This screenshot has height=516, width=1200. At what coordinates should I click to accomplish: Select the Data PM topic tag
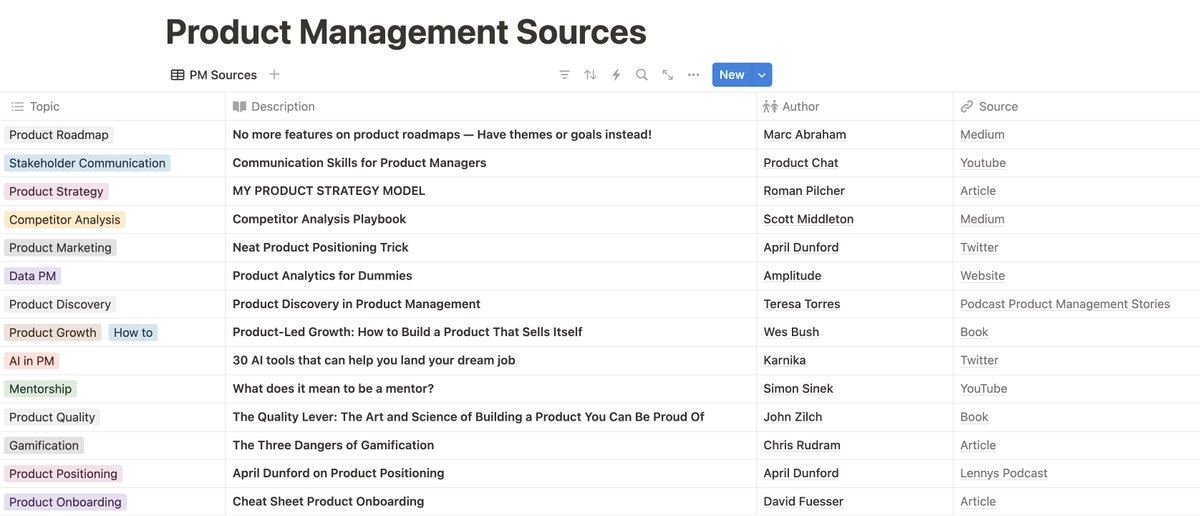35,276
